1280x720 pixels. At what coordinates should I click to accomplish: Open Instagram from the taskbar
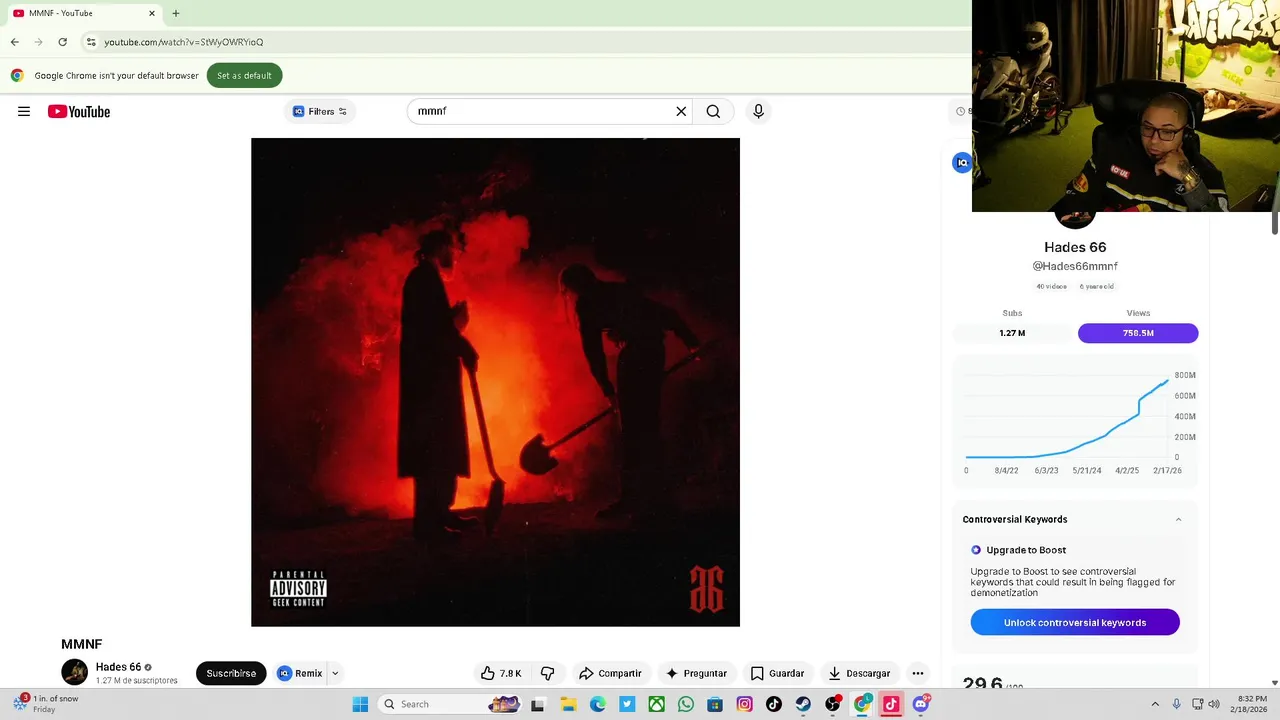tap(744, 704)
